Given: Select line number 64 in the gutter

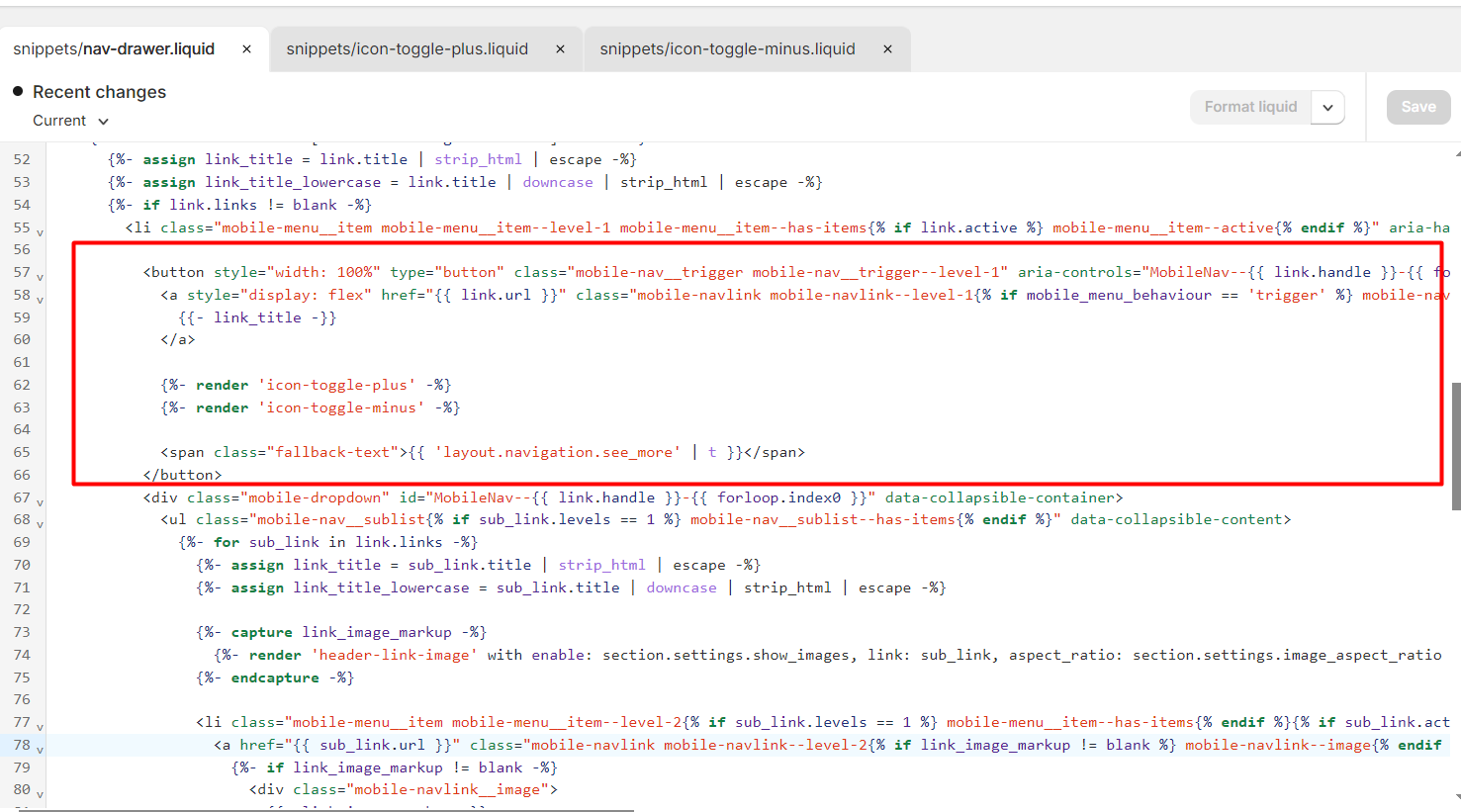Looking at the screenshot, I should click(x=22, y=429).
